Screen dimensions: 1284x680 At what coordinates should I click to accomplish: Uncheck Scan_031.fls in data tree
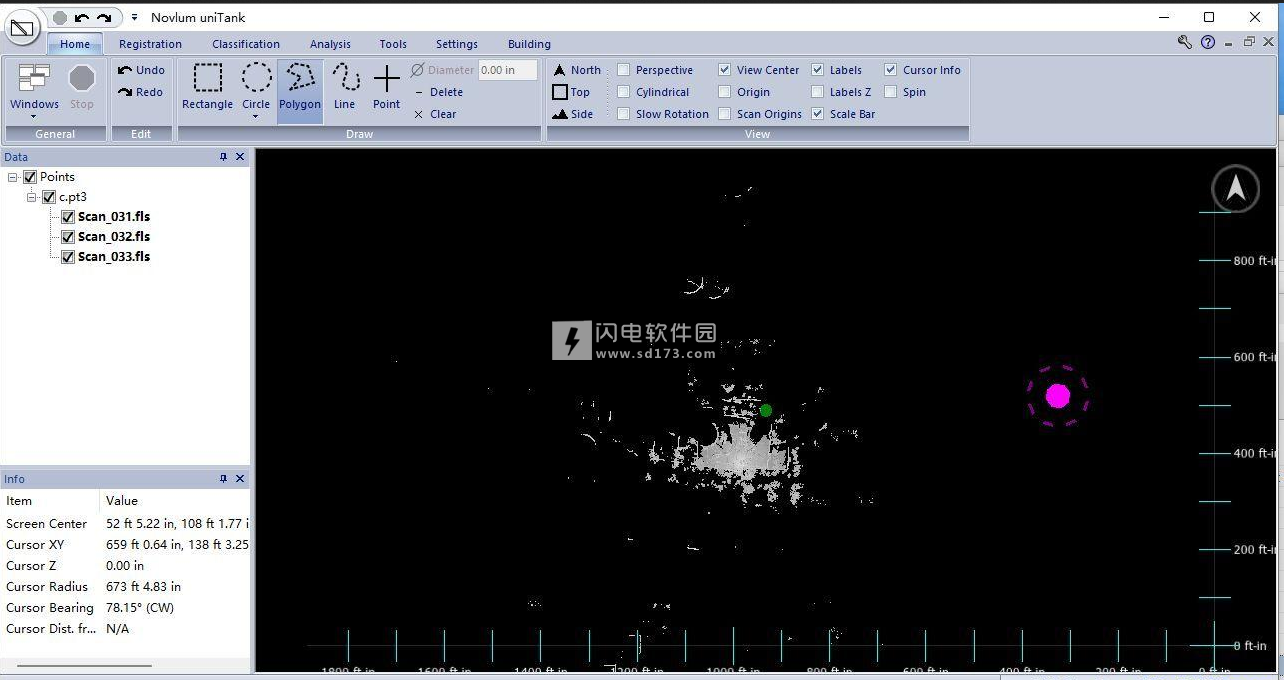[68, 217]
